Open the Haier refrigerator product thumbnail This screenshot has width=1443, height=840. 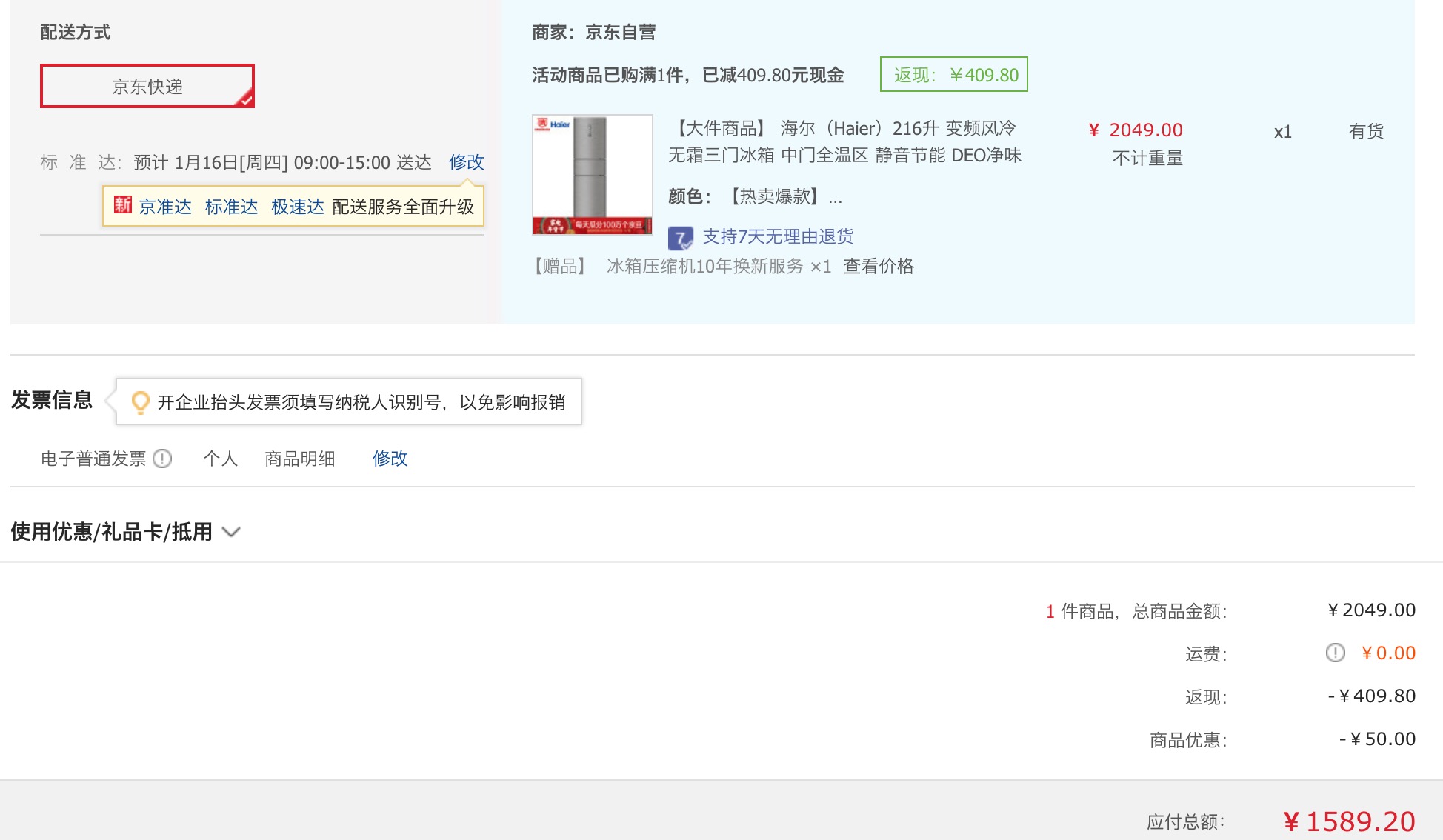pos(593,175)
